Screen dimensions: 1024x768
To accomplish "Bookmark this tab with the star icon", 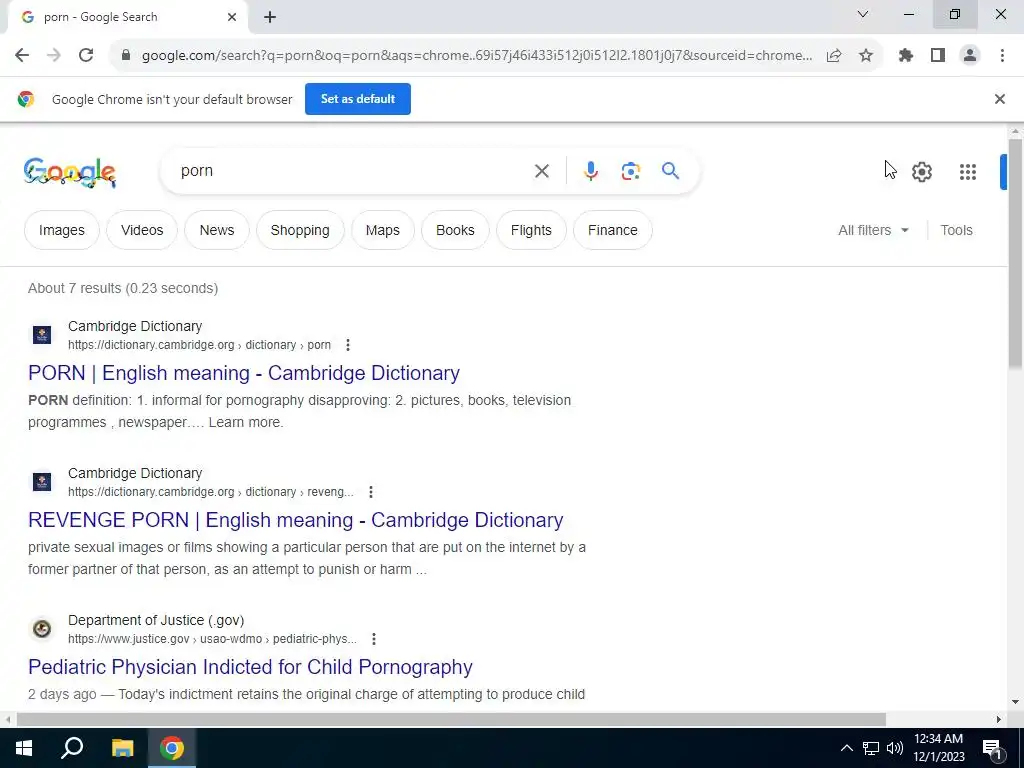I will (x=866, y=56).
